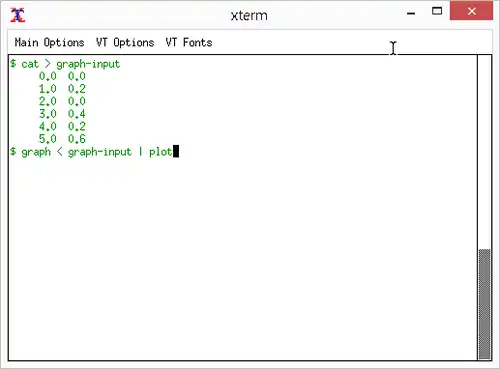This screenshot has width=500, height=369.
Task: Click the data row '5.0 0.6'
Action: tap(62, 139)
